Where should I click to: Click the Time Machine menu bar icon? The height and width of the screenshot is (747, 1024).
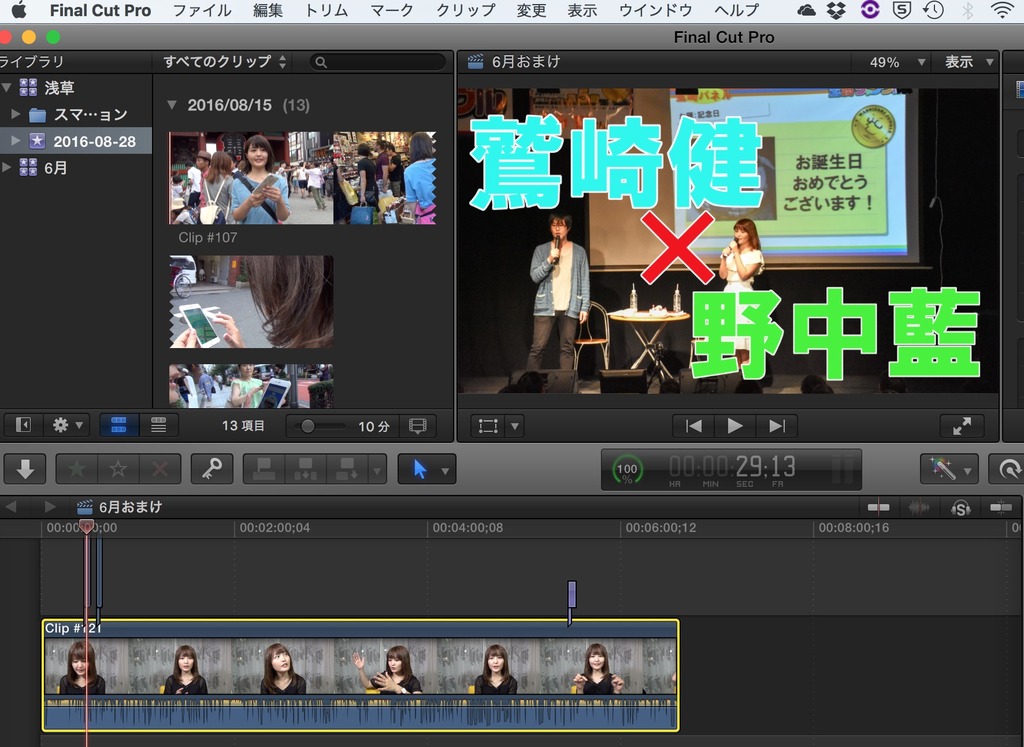(935, 10)
